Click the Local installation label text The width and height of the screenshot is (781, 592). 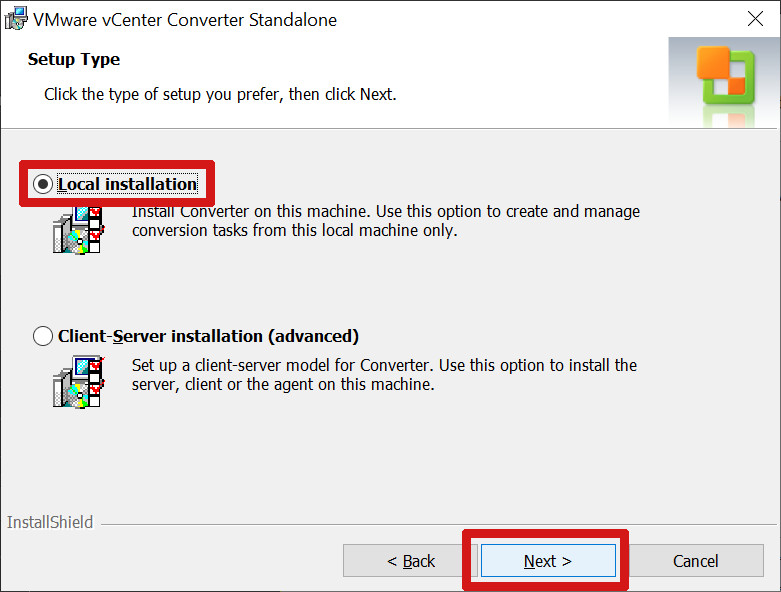[x=128, y=184]
